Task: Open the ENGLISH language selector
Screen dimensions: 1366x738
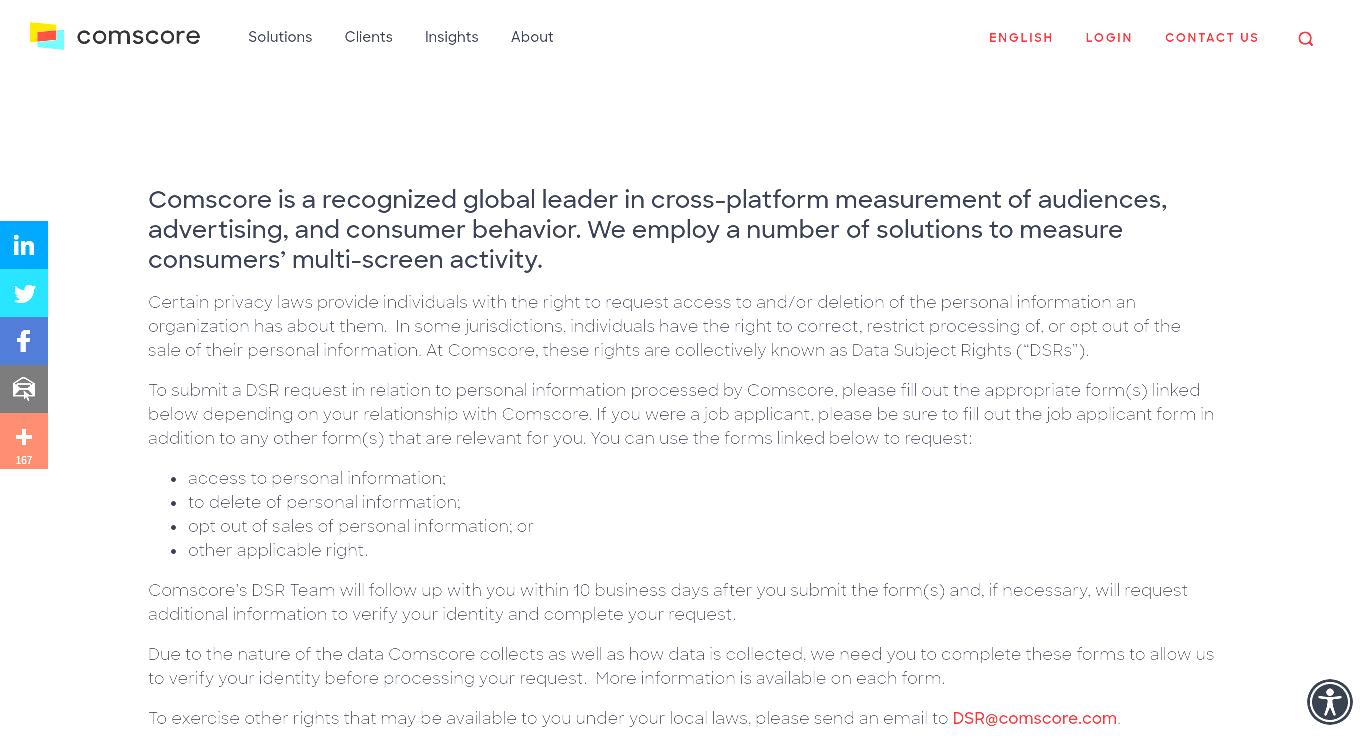Action: point(1021,38)
